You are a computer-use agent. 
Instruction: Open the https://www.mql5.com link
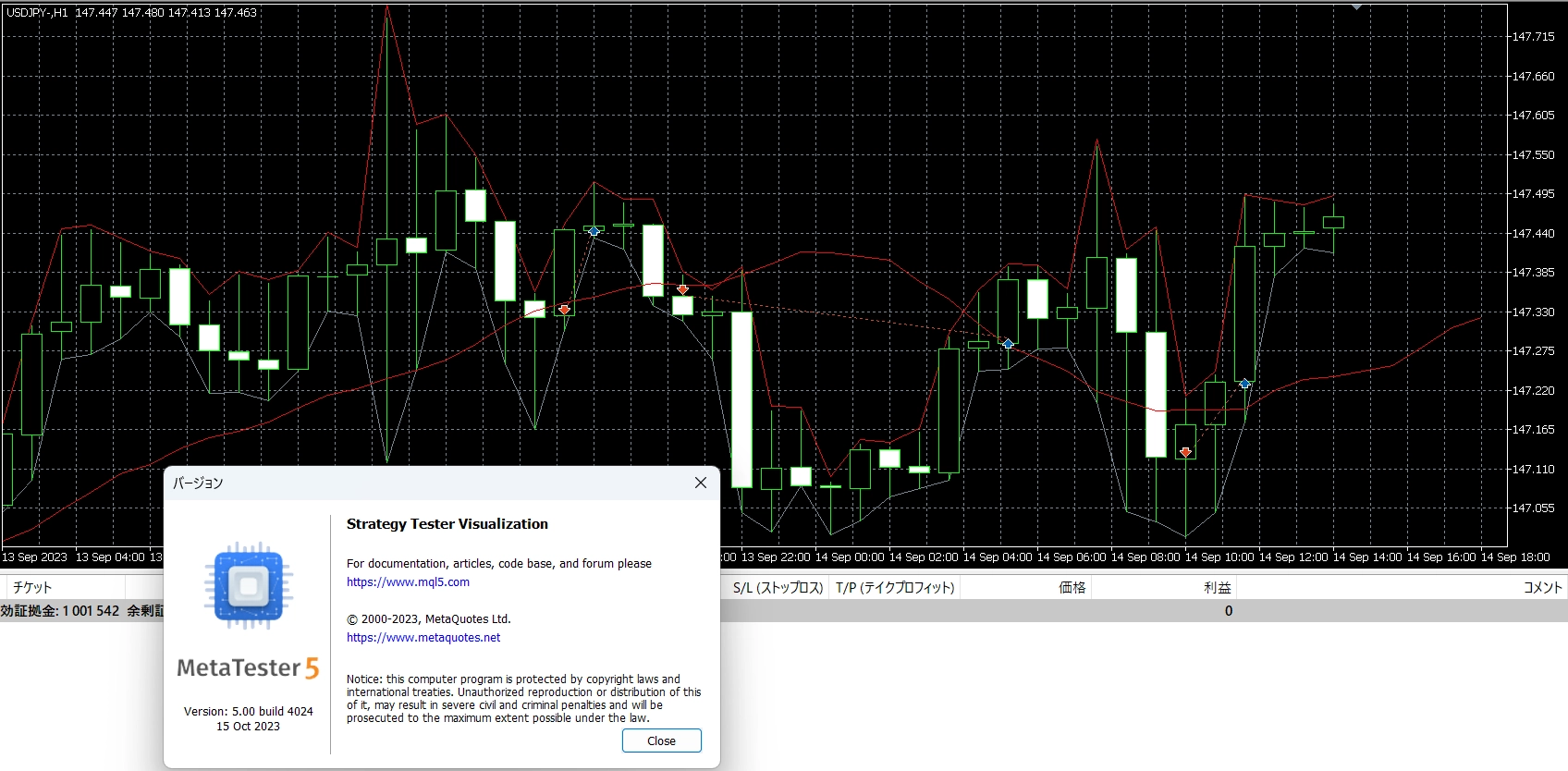[408, 582]
